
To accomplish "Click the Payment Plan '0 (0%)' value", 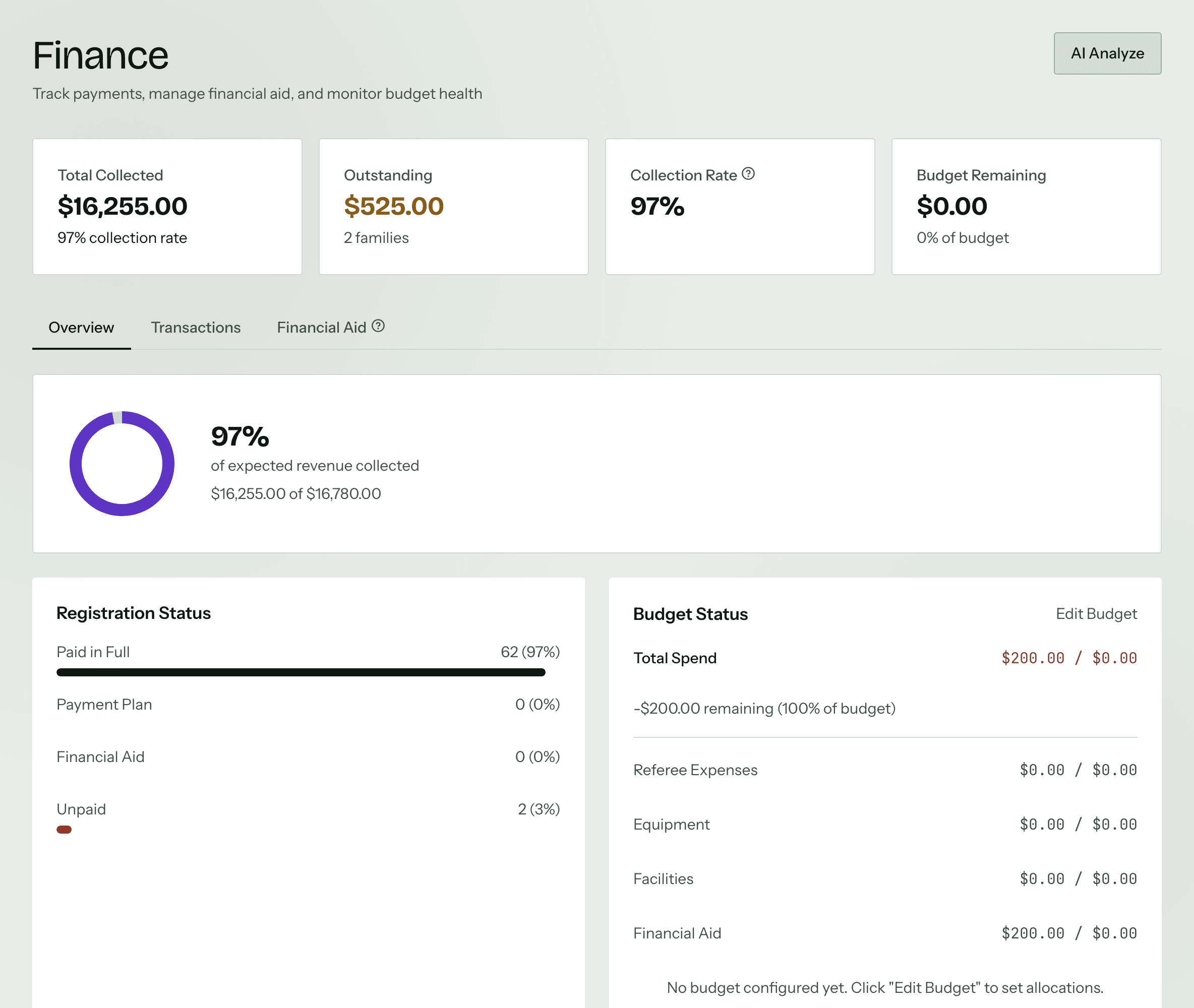I will [x=538, y=705].
